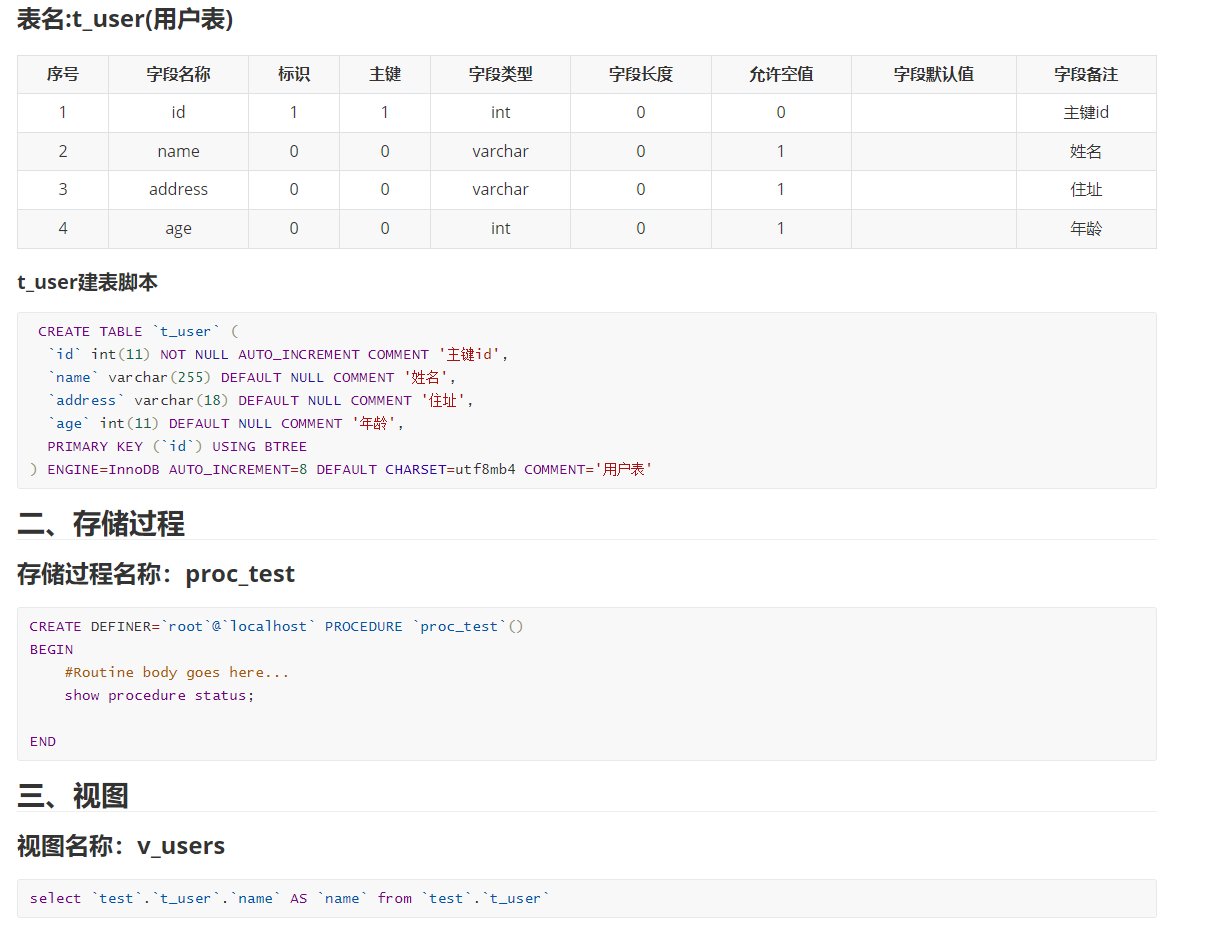Click the '主键id' remark cell
Image resolution: width=1205 pixels, height=937 pixels.
tap(1086, 113)
